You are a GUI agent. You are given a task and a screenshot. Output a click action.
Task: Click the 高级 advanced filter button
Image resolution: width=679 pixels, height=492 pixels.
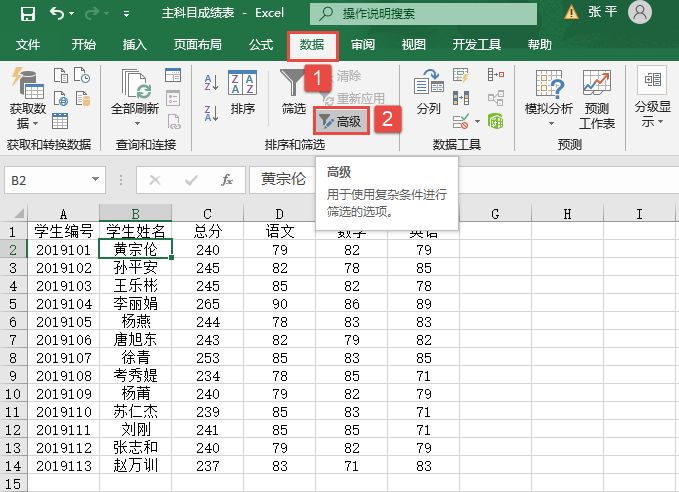click(x=342, y=121)
